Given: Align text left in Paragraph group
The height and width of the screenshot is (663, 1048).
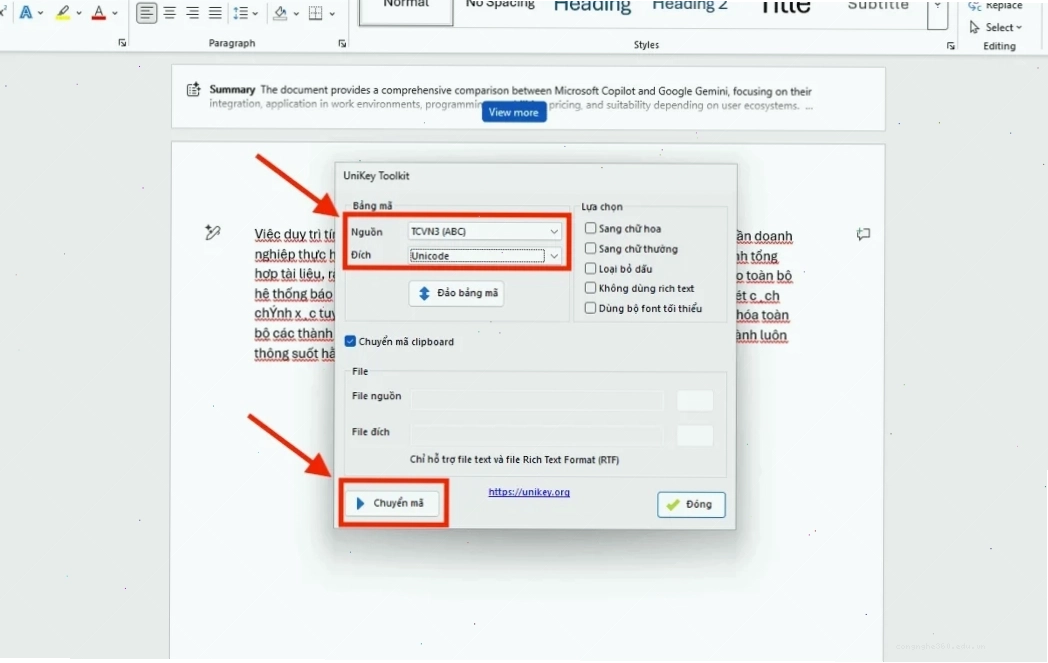Looking at the screenshot, I should pos(146,13).
